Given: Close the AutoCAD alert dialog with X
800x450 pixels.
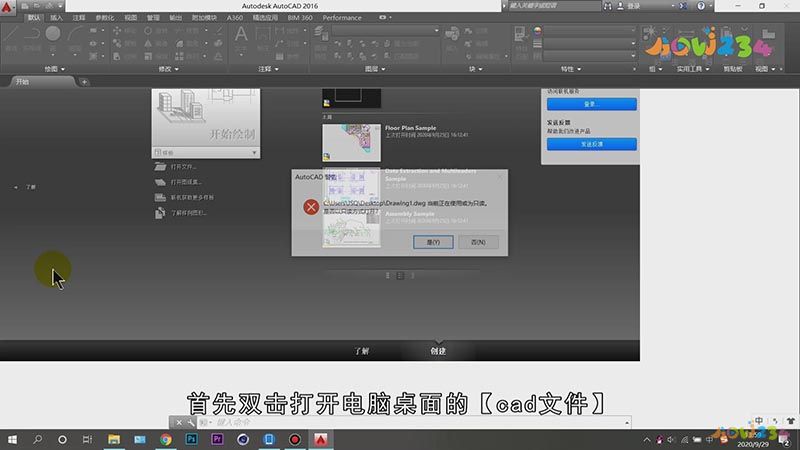Looking at the screenshot, I should click(x=499, y=177).
